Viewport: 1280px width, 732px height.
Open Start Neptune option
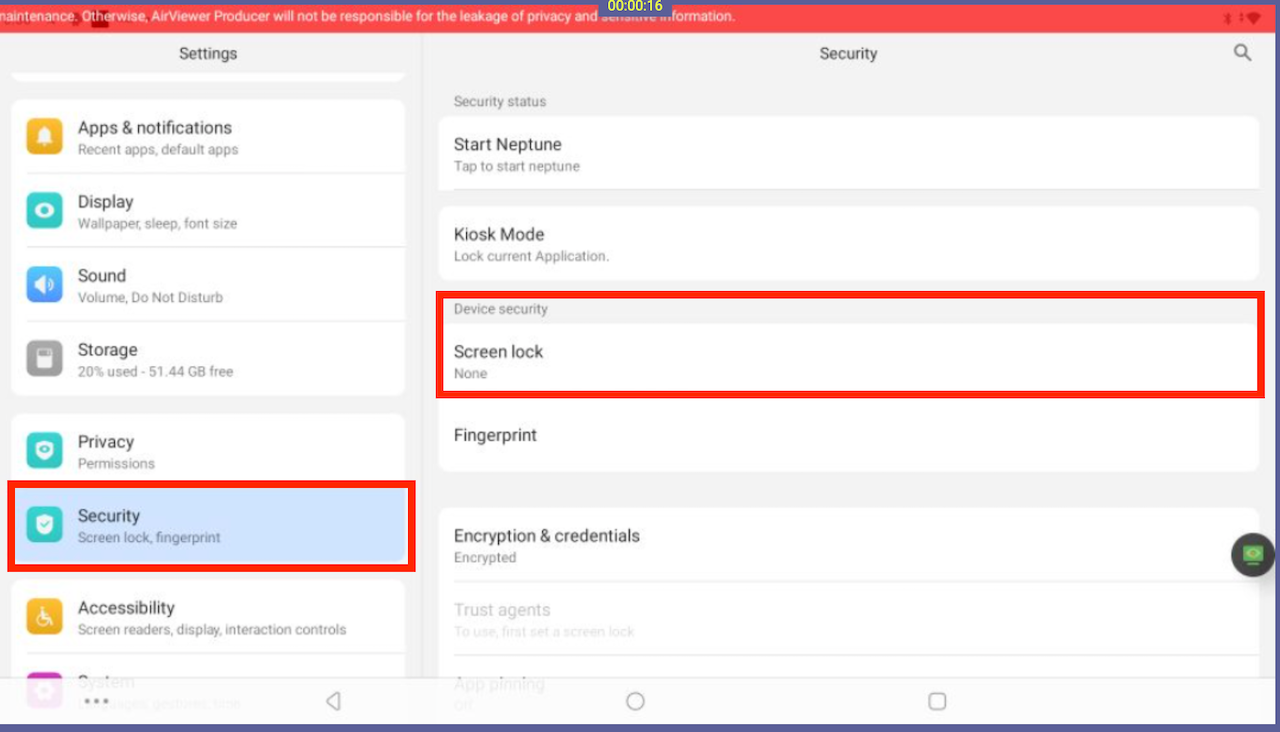tap(848, 154)
